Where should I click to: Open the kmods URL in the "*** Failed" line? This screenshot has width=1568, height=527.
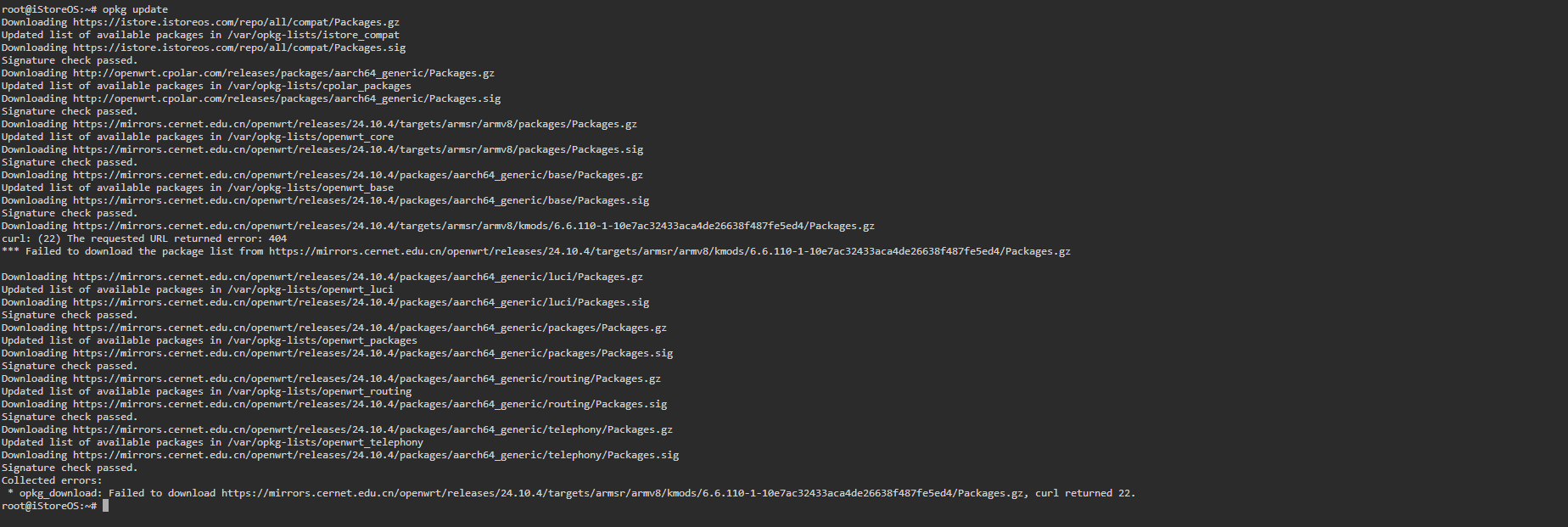click(x=669, y=251)
